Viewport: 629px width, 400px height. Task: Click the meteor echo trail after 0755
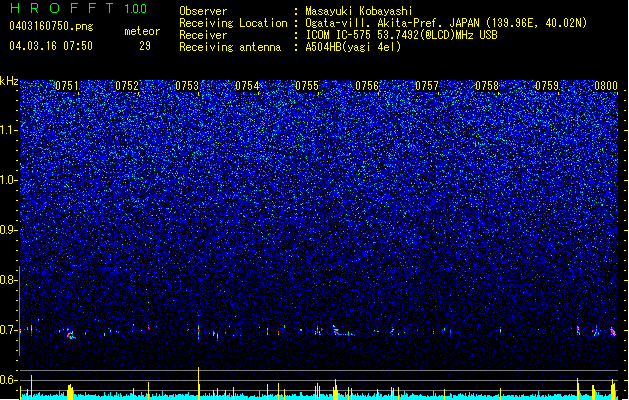point(342,331)
